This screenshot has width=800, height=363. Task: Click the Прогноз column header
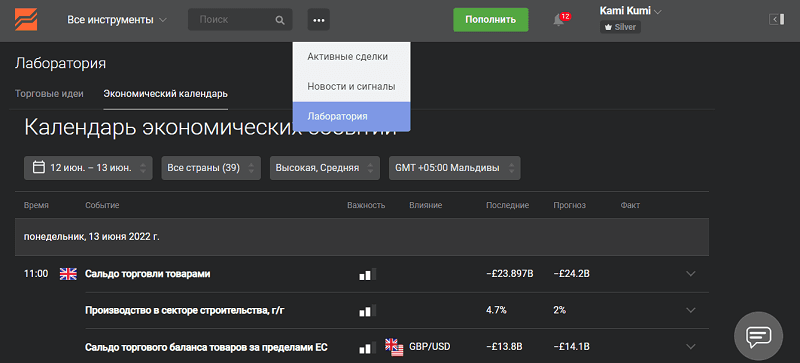(x=569, y=205)
